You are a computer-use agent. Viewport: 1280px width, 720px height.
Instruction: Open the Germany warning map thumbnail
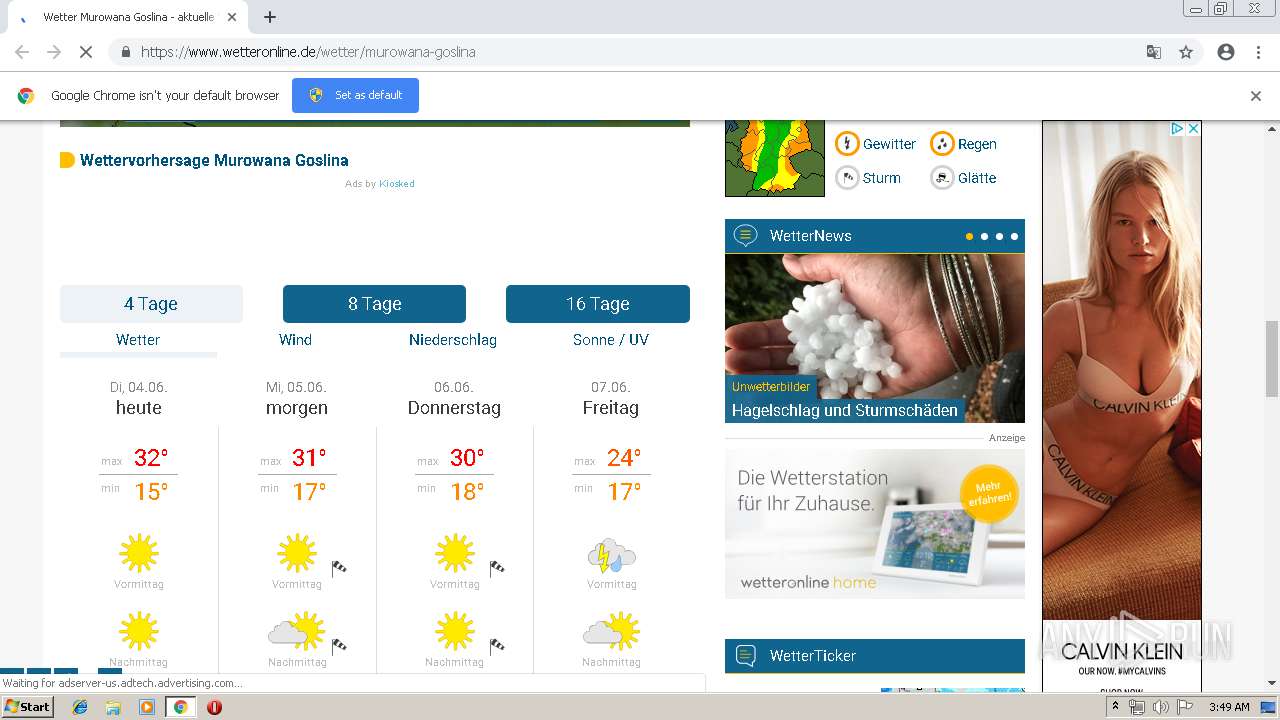pyautogui.click(x=775, y=158)
